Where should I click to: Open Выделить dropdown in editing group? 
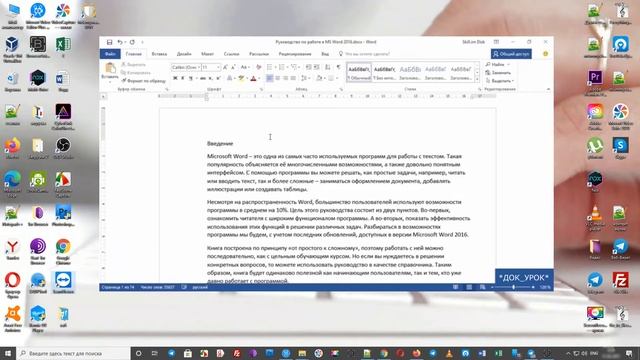coord(500,81)
